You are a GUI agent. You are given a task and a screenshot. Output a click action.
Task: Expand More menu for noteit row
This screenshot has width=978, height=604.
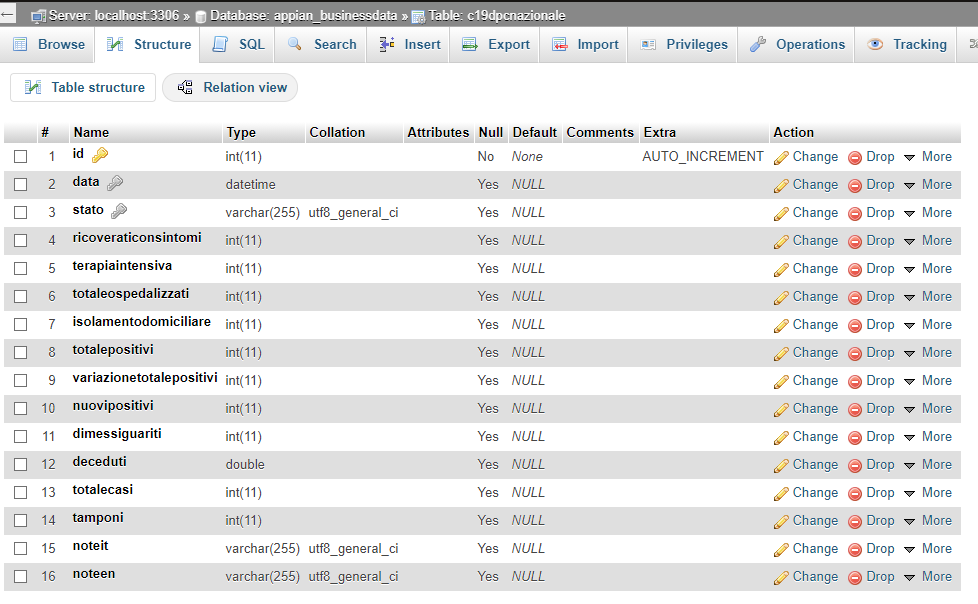(x=928, y=548)
